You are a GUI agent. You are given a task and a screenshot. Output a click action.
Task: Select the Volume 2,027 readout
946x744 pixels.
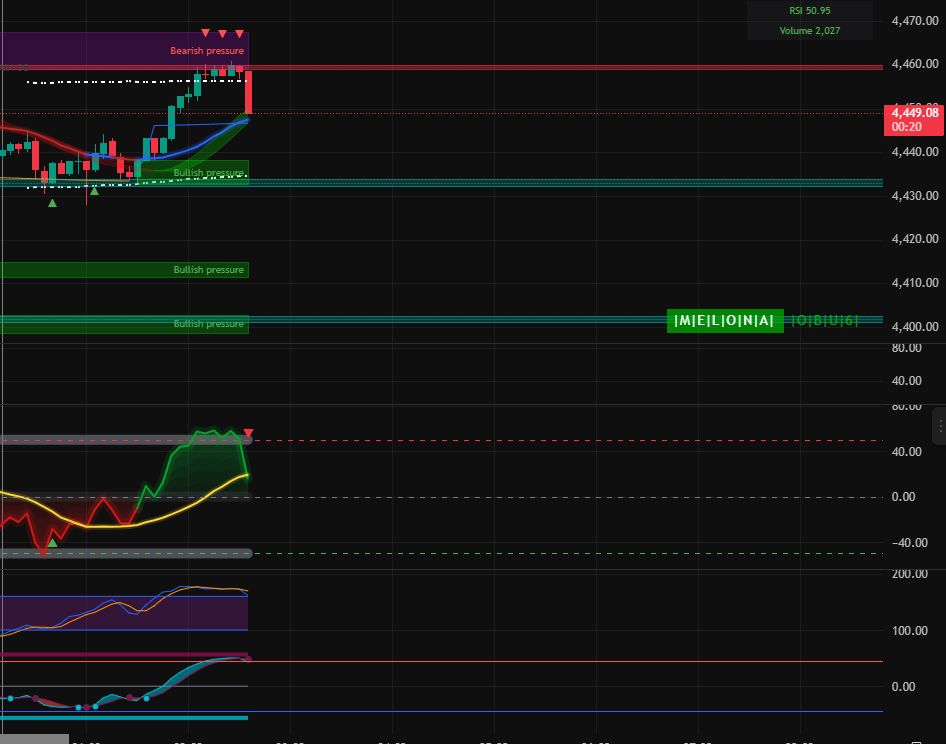coord(809,31)
